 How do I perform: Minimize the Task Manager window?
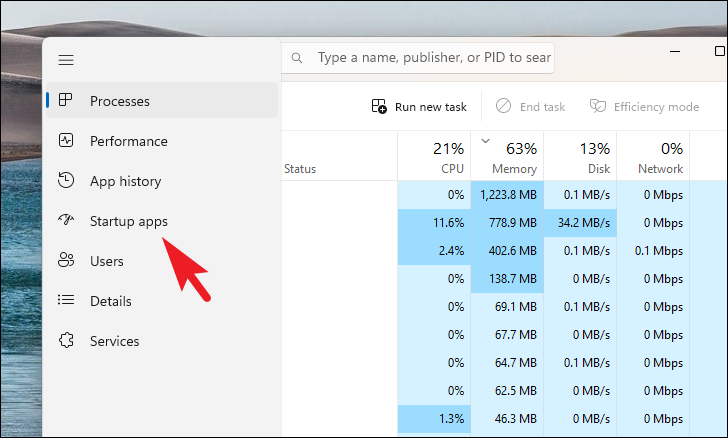tap(675, 51)
